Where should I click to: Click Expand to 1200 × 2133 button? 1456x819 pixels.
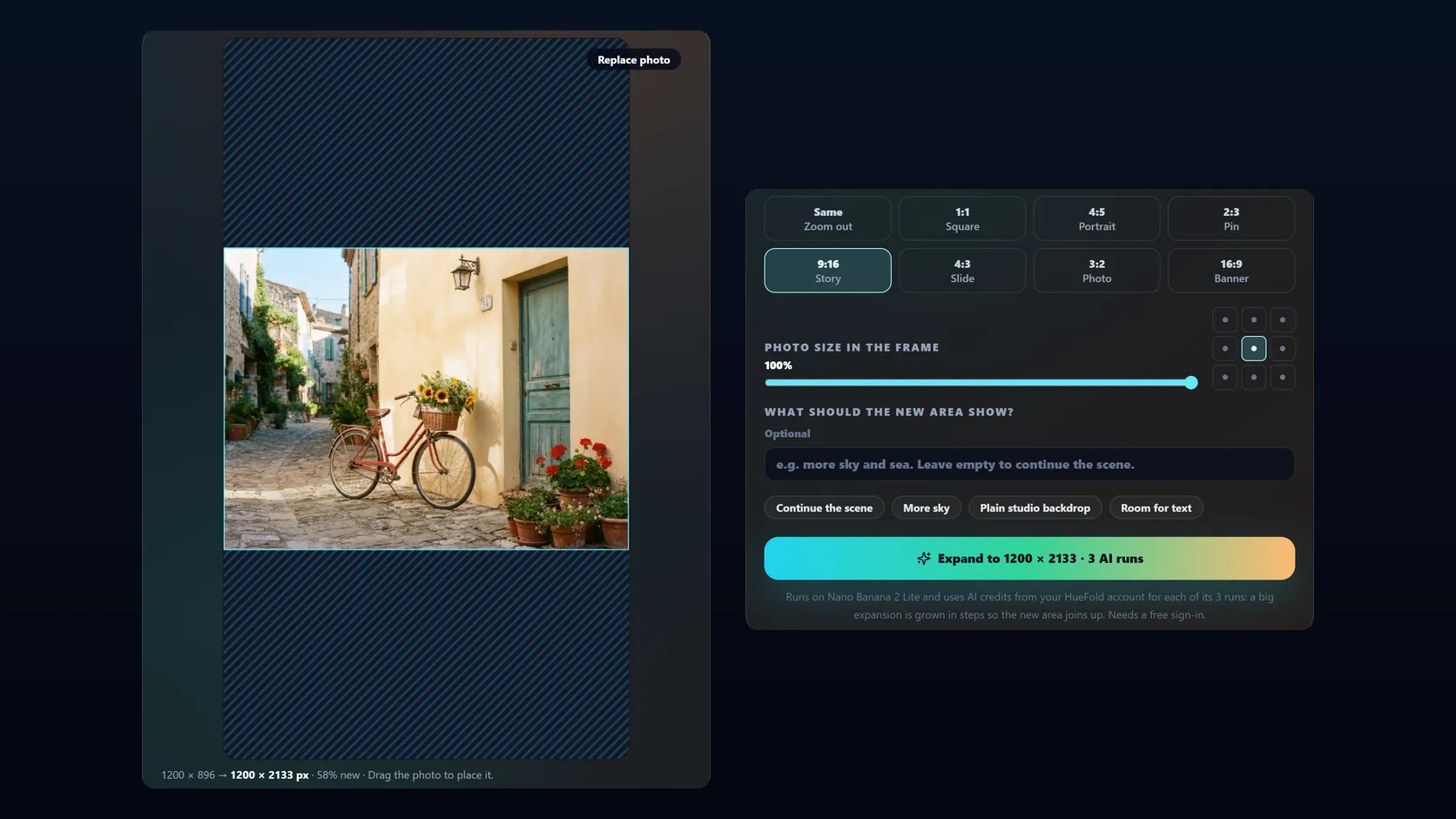1029,559
